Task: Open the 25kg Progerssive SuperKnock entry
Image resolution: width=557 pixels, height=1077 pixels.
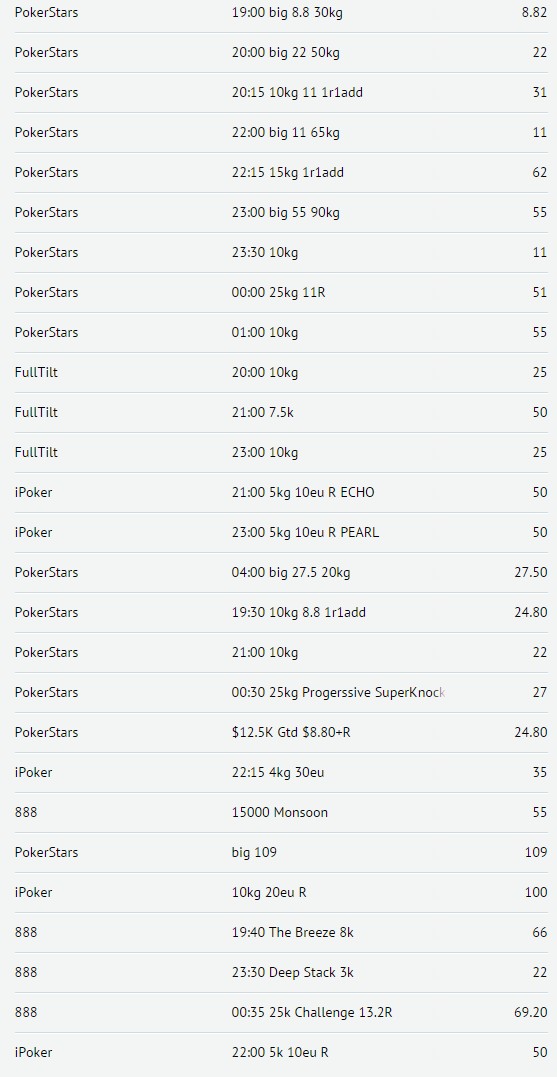Action: point(278,692)
